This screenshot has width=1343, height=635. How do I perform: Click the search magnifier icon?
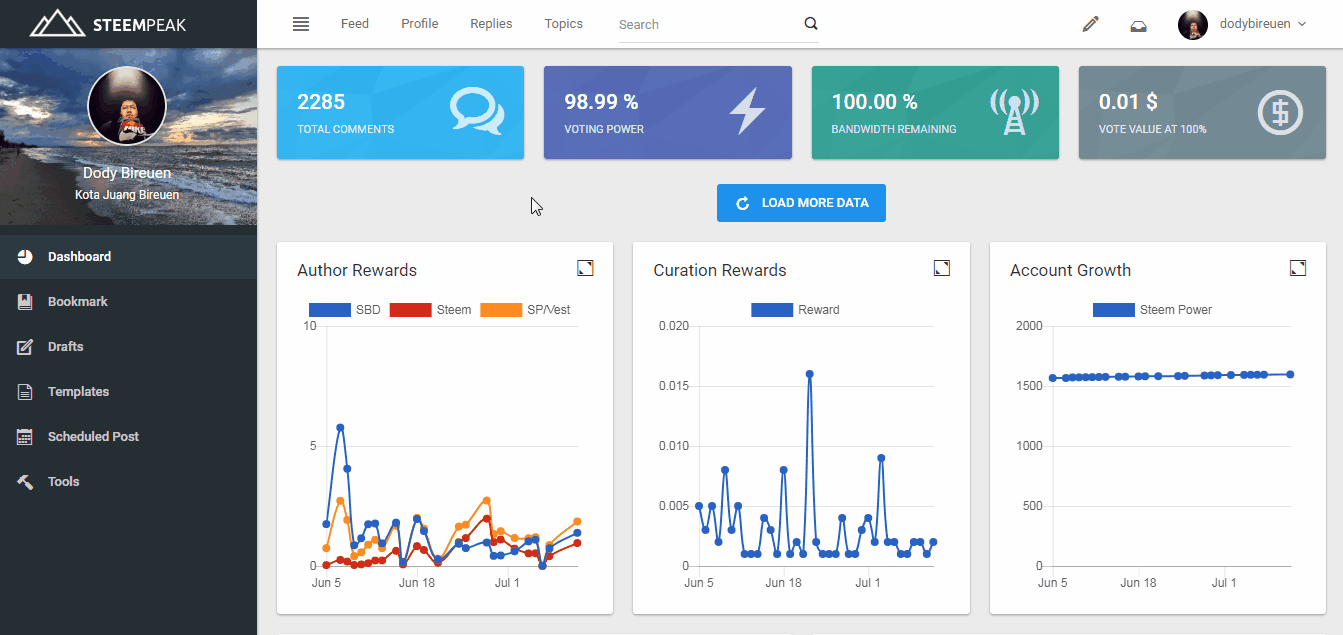(811, 24)
